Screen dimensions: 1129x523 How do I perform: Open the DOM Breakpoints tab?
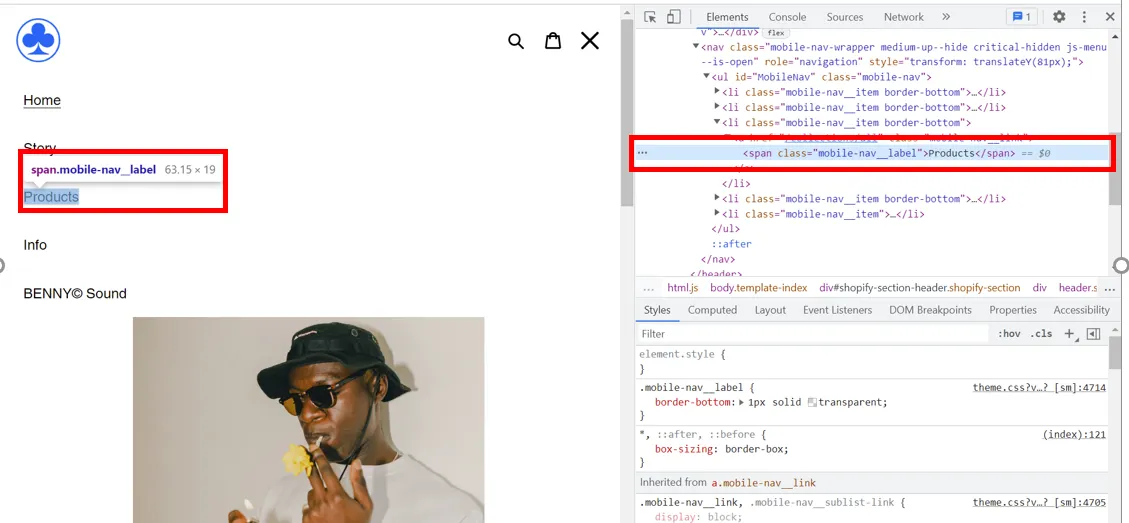pyautogui.click(x=930, y=310)
